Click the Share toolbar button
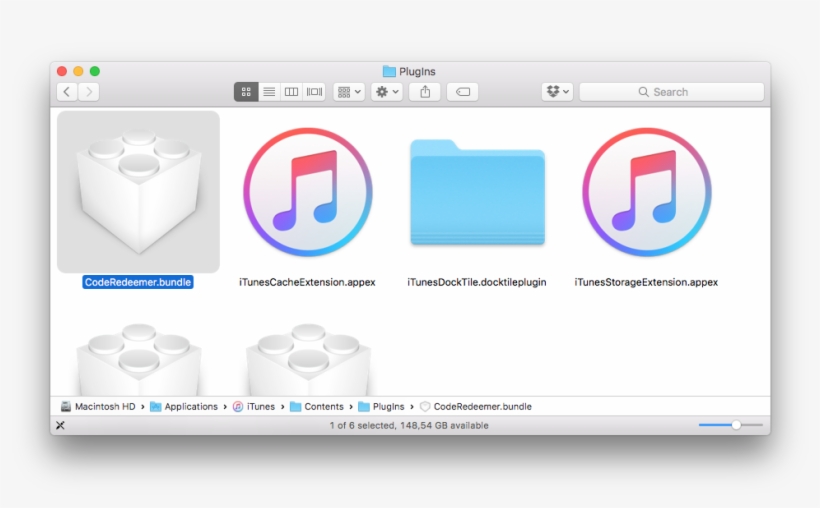Viewport: 820px width, 508px height. (425, 92)
